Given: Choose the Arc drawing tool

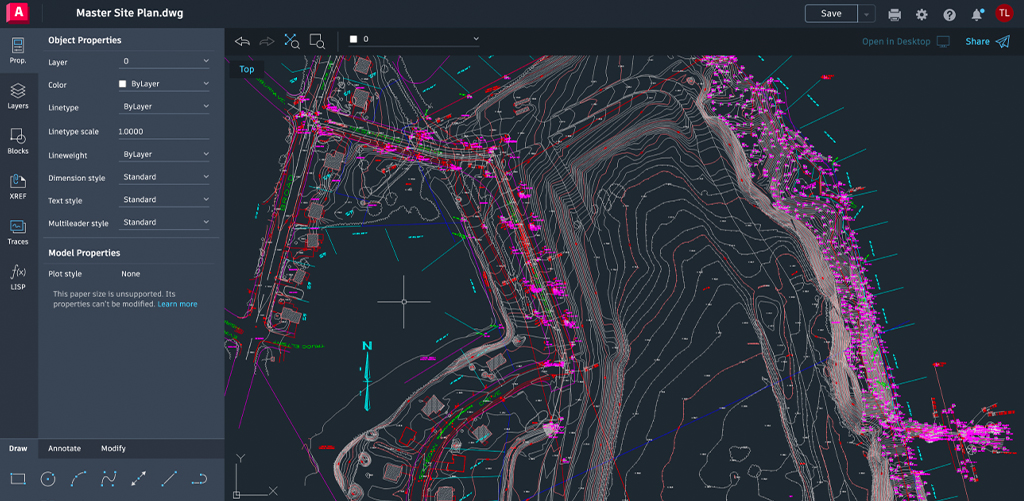Looking at the screenshot, I should (x=78, y=479).
